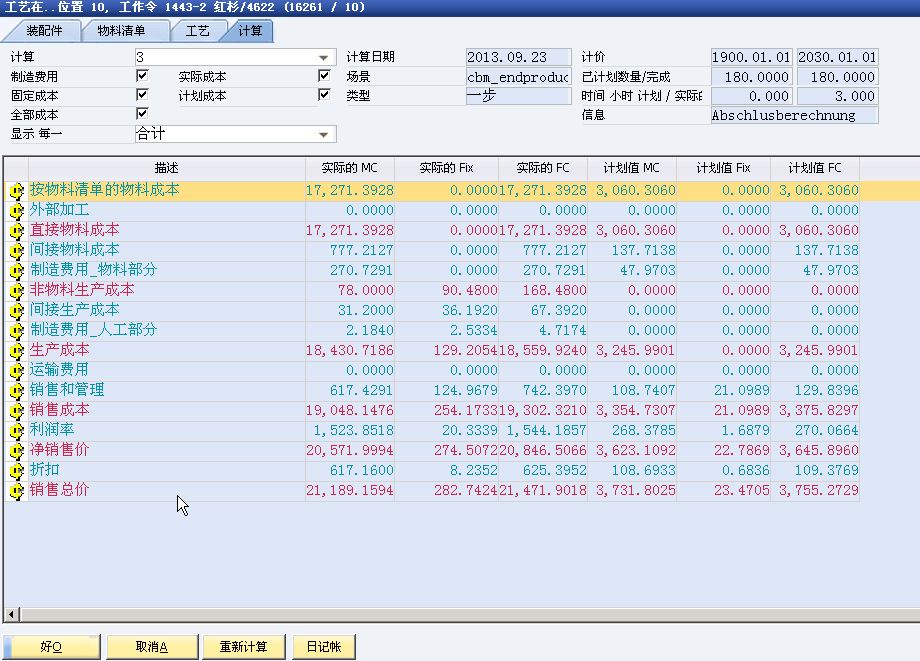Click the icon beside 直接物料成本 row
Viewport: 920px width, 661px height.
[16, 230]
